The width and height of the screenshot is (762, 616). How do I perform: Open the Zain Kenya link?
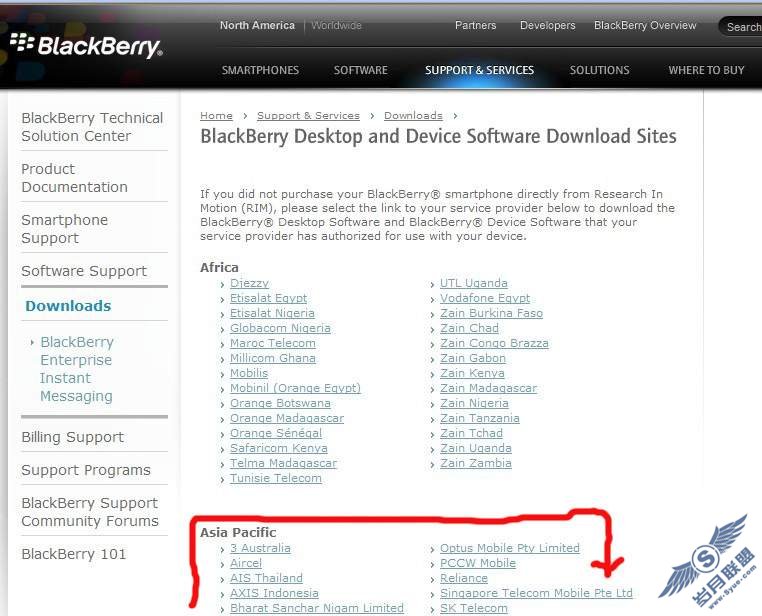pyautogui.click(x=472, y=373)
